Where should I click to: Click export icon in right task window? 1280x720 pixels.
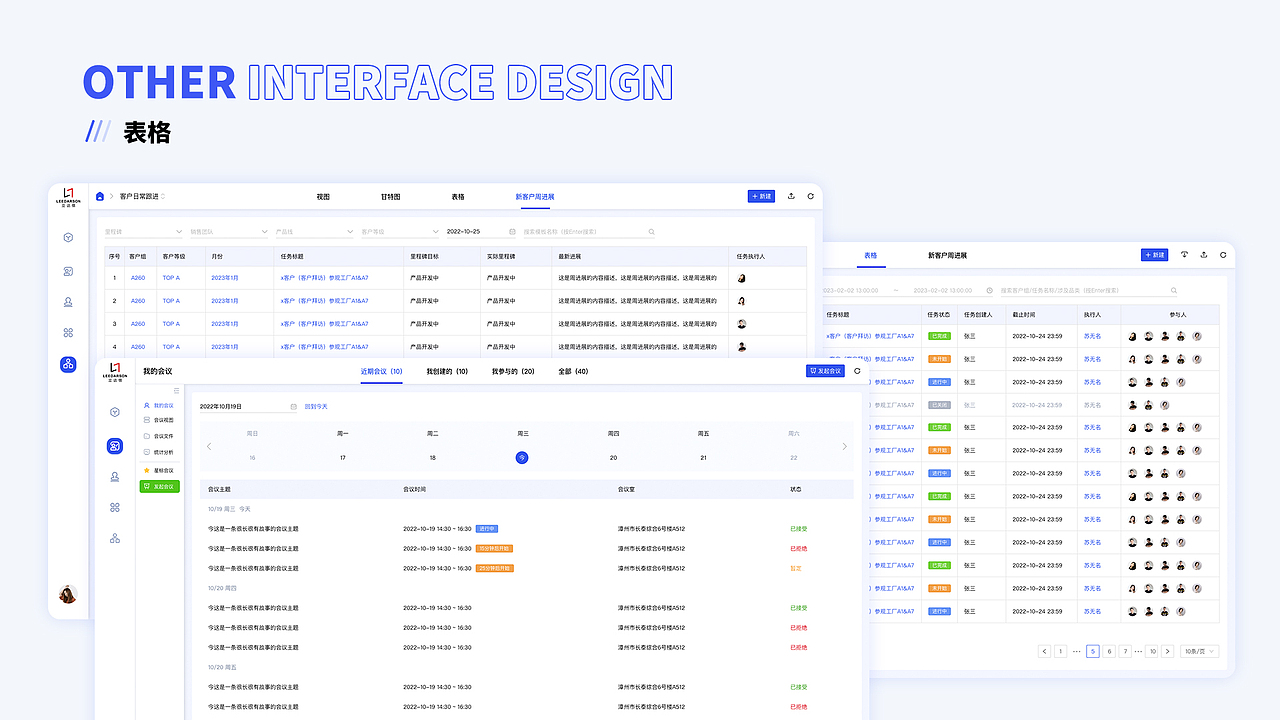[1204, 255]
